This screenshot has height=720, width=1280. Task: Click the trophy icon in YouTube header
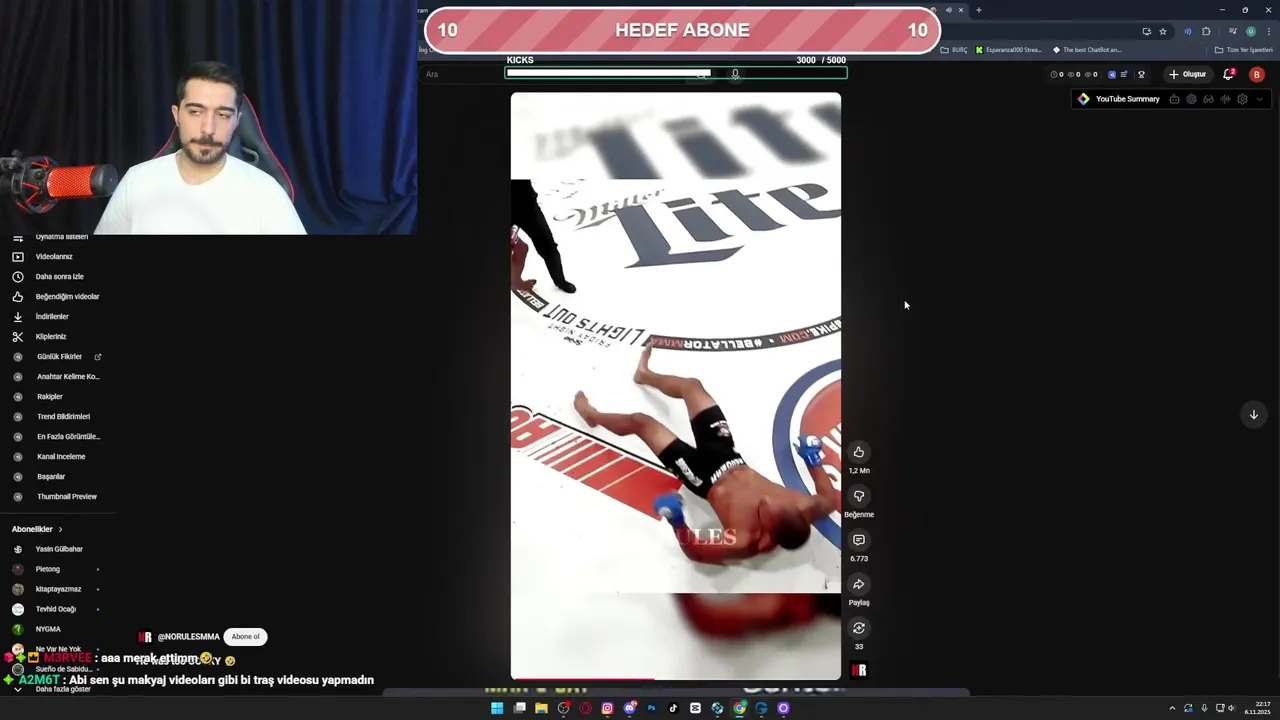(x=1141, y=74)
